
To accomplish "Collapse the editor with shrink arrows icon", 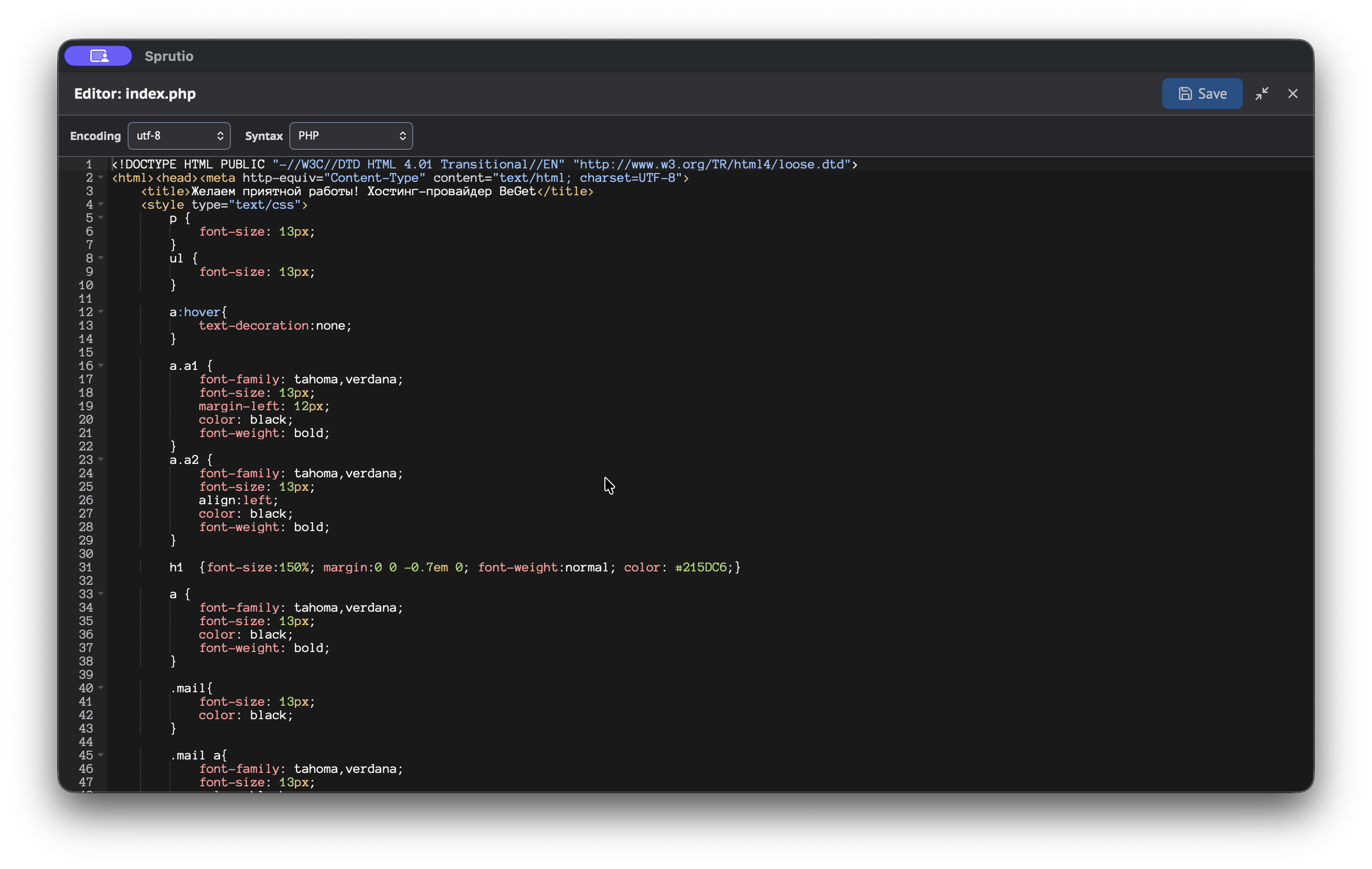I will pyautogui.click(x=1261, y=94).
